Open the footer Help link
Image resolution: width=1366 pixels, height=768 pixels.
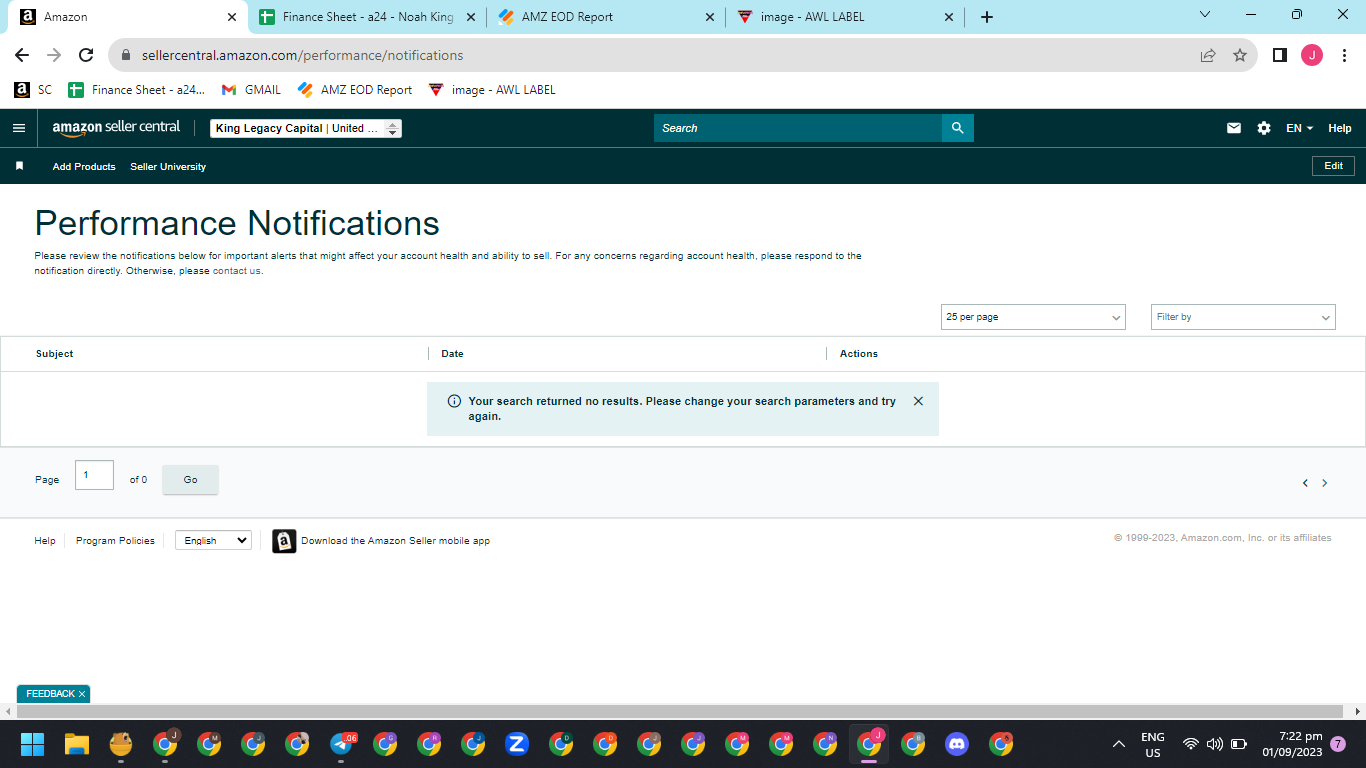(x=45, y=541)
